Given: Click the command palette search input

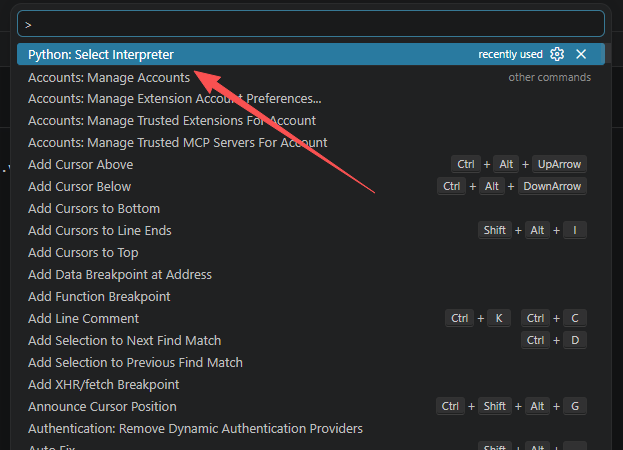Looking at the screenshot, I should tap(311, 24).
